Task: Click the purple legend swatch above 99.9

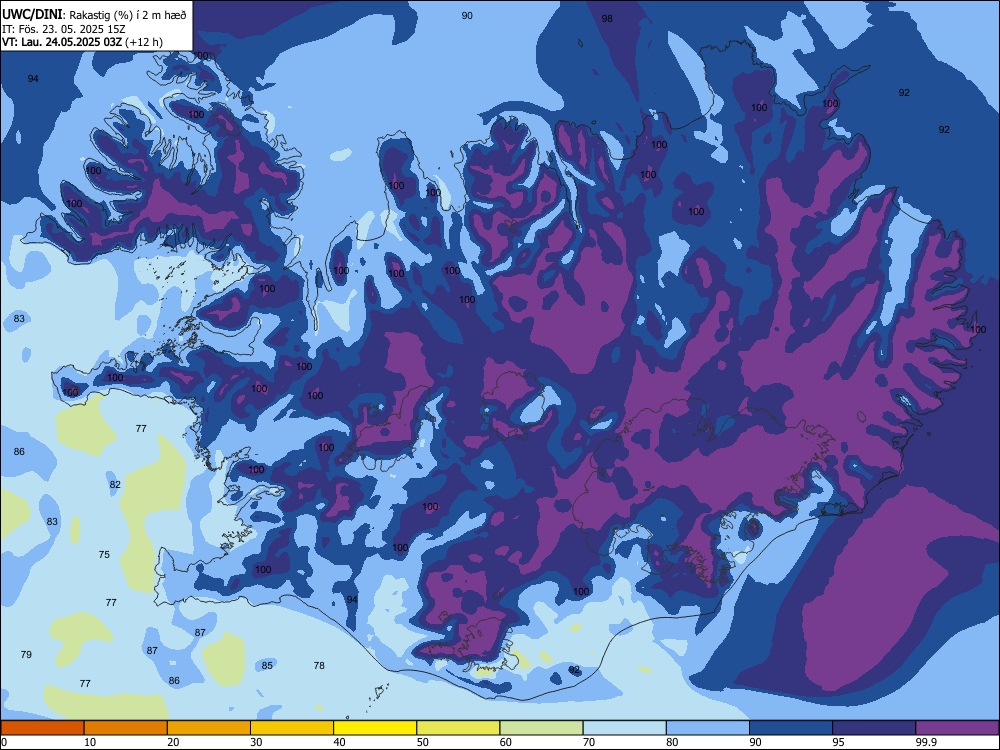Action: (x=957, y=728)
